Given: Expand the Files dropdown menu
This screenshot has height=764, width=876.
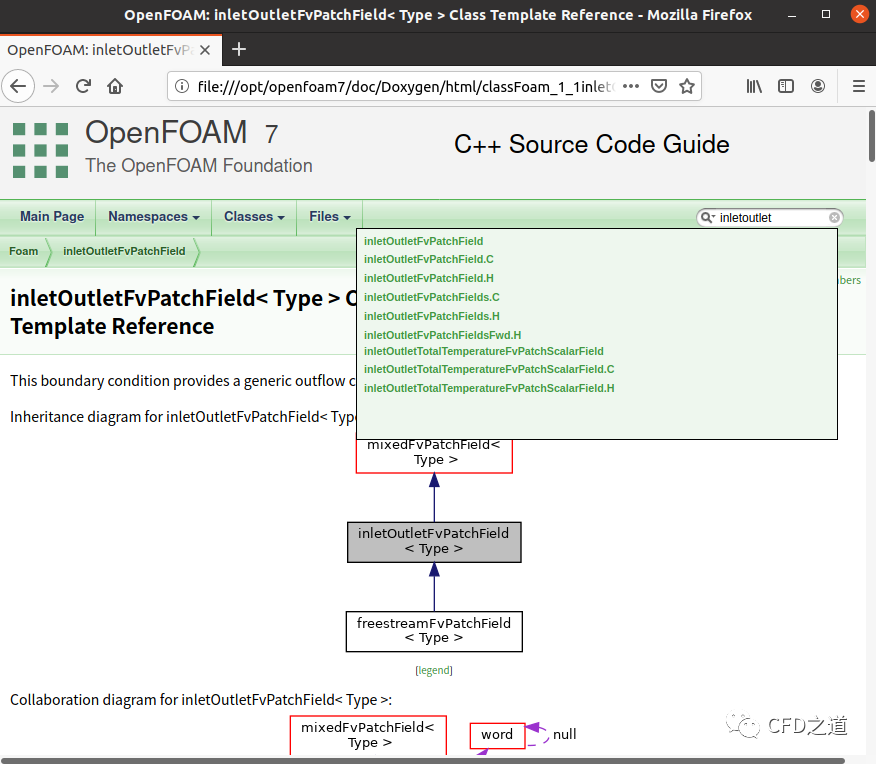Looking at the screenshot, I should pyautogui.click(x=329, y=217).
